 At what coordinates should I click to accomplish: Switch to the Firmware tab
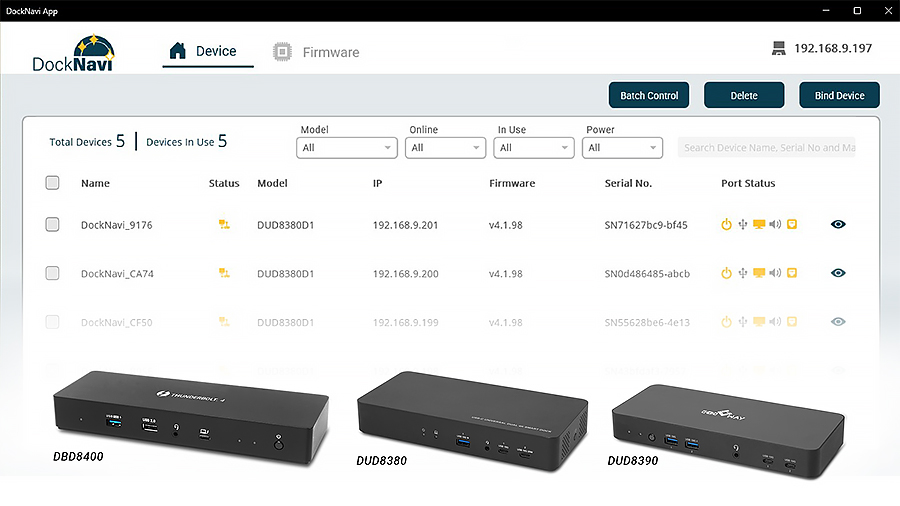coord(316,52)
